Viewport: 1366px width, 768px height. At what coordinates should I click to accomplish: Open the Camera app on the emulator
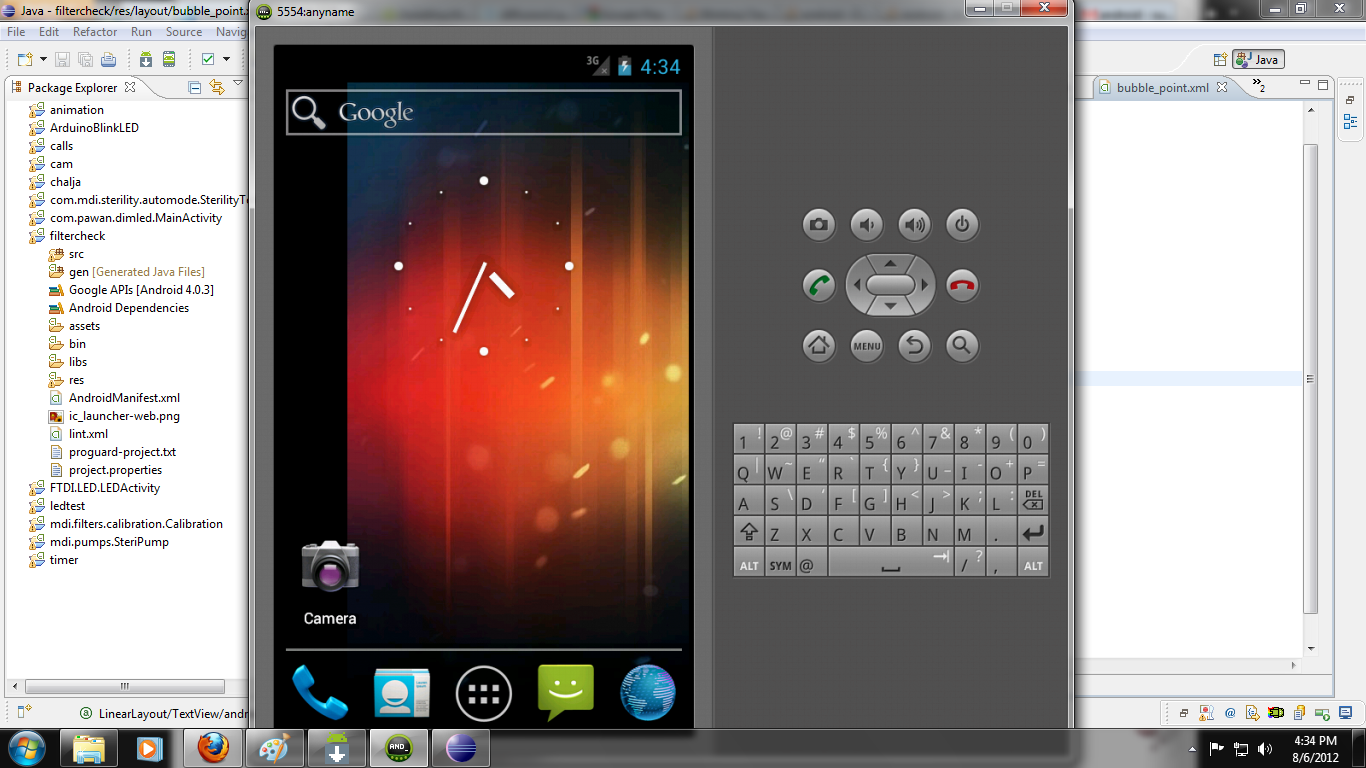[330, 583]
